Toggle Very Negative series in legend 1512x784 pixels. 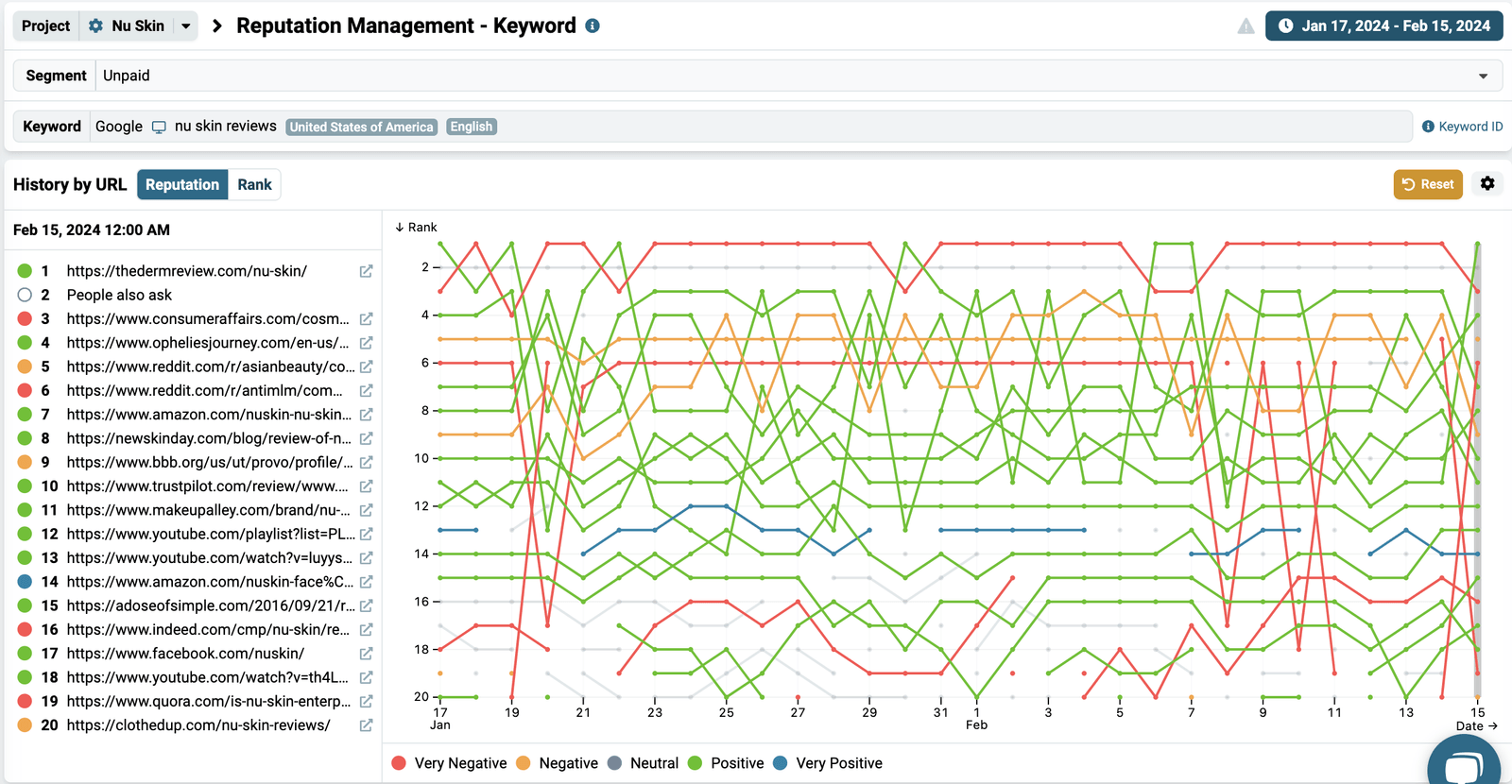(x=449, y=763)
